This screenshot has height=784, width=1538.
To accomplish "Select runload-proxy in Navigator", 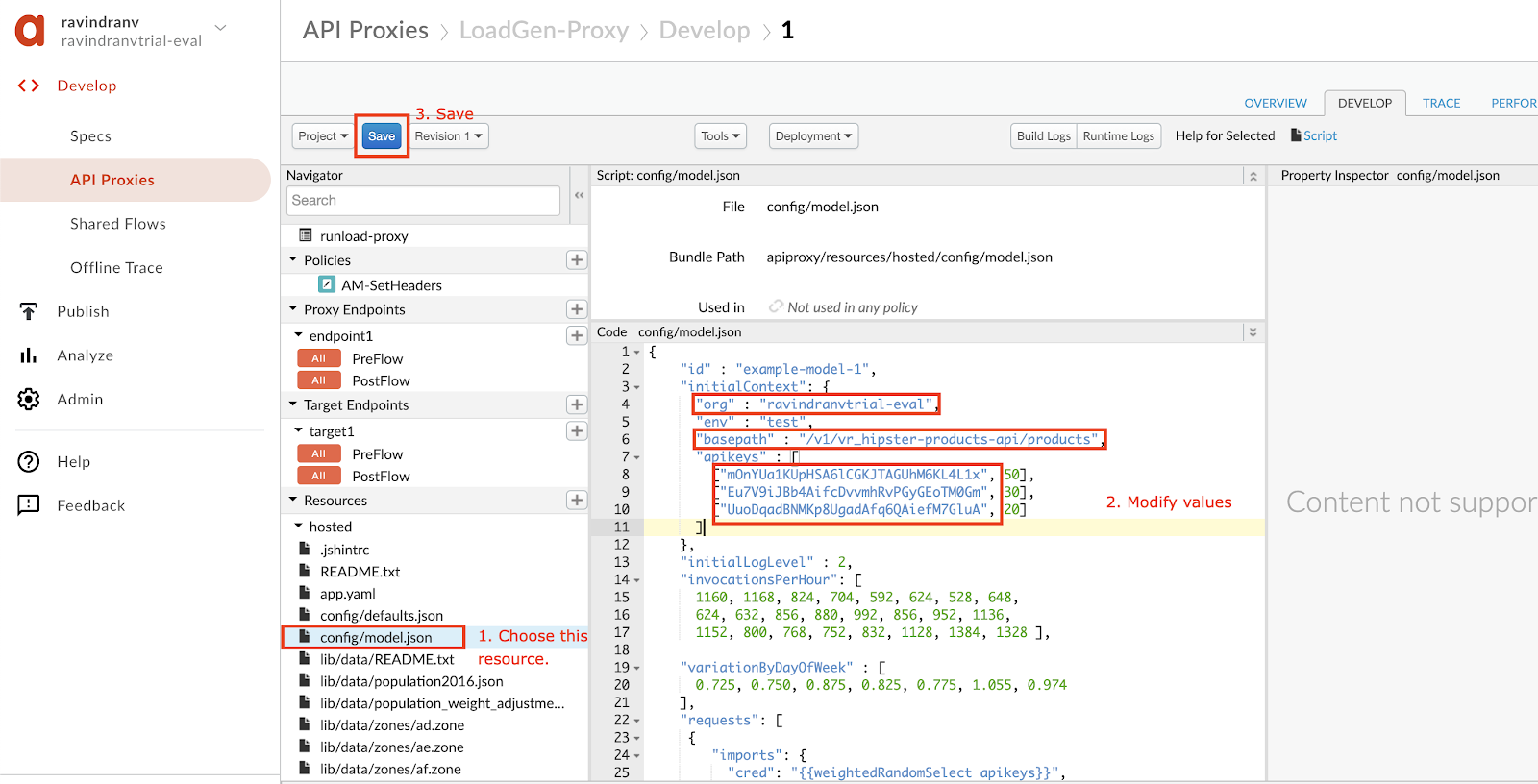I will [x=364, y=236].
